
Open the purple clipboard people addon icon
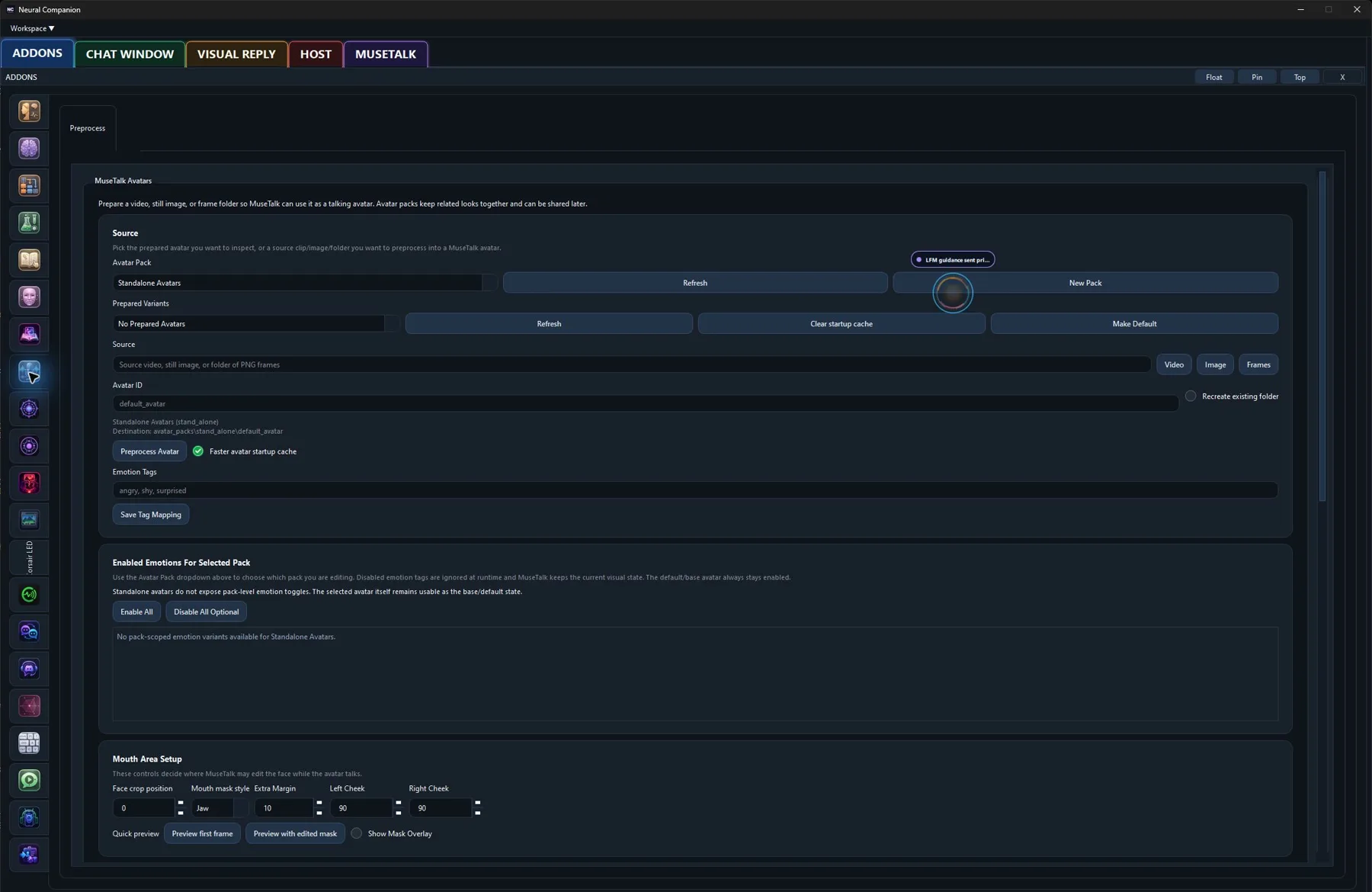pos(29,855)
